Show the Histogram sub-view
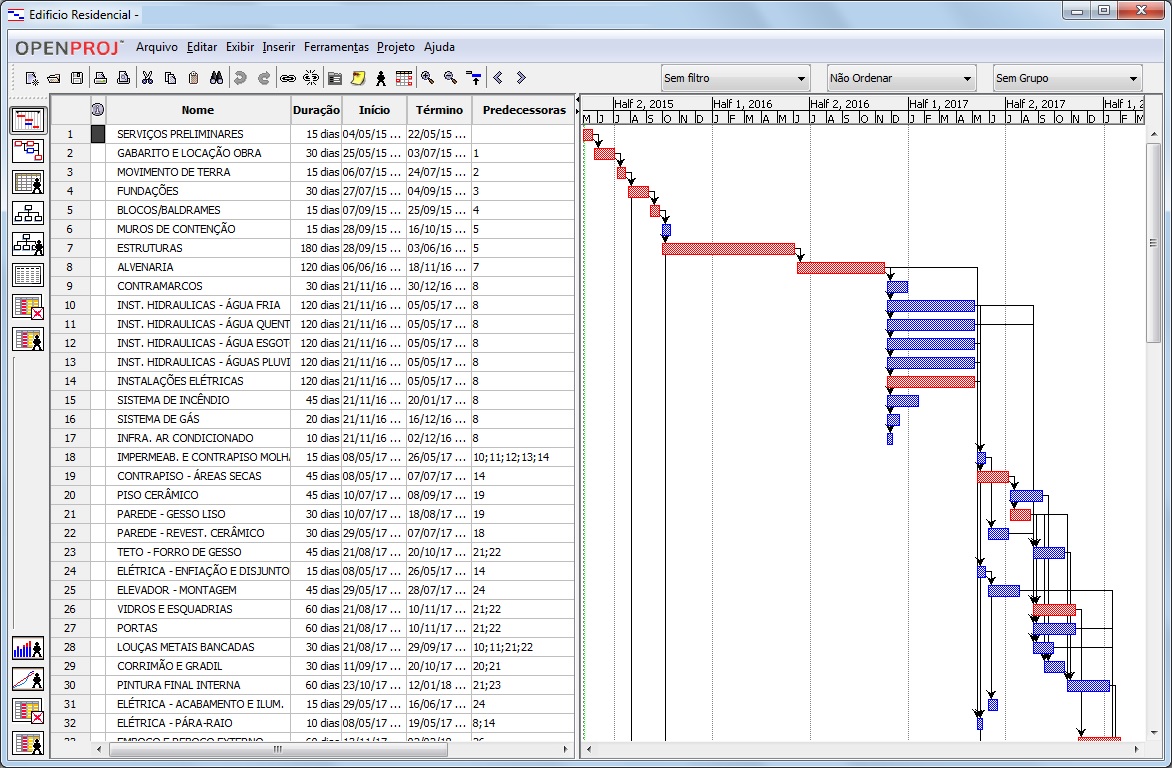This screenshot has width=1172, height=768. tap(28, 648)
